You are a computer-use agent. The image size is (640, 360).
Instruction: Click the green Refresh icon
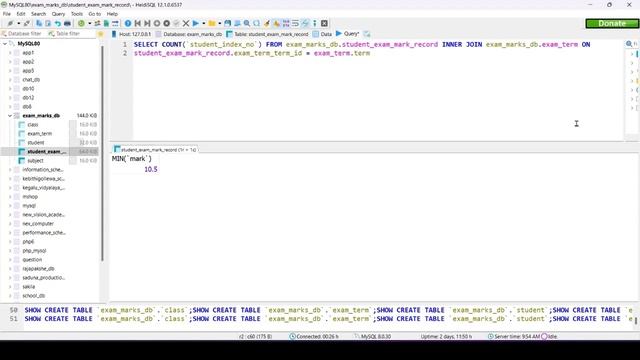coord(81,23)
